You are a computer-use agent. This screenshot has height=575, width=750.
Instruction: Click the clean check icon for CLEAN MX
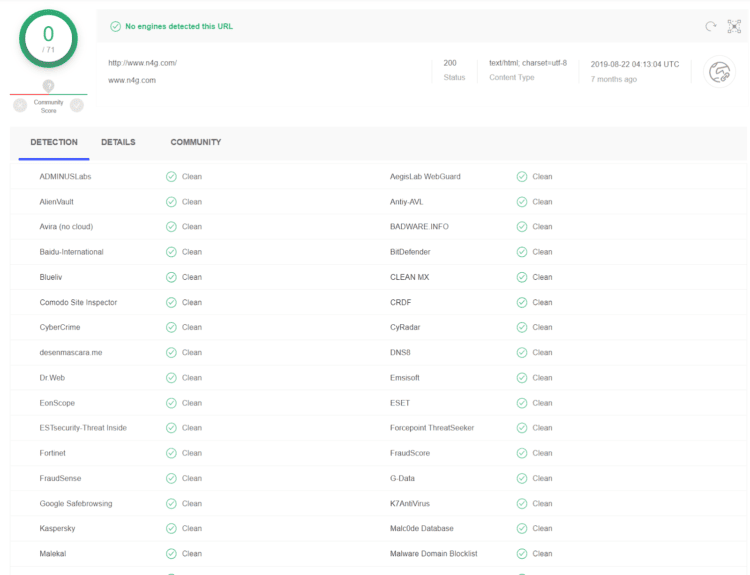(x=522, y=277)
